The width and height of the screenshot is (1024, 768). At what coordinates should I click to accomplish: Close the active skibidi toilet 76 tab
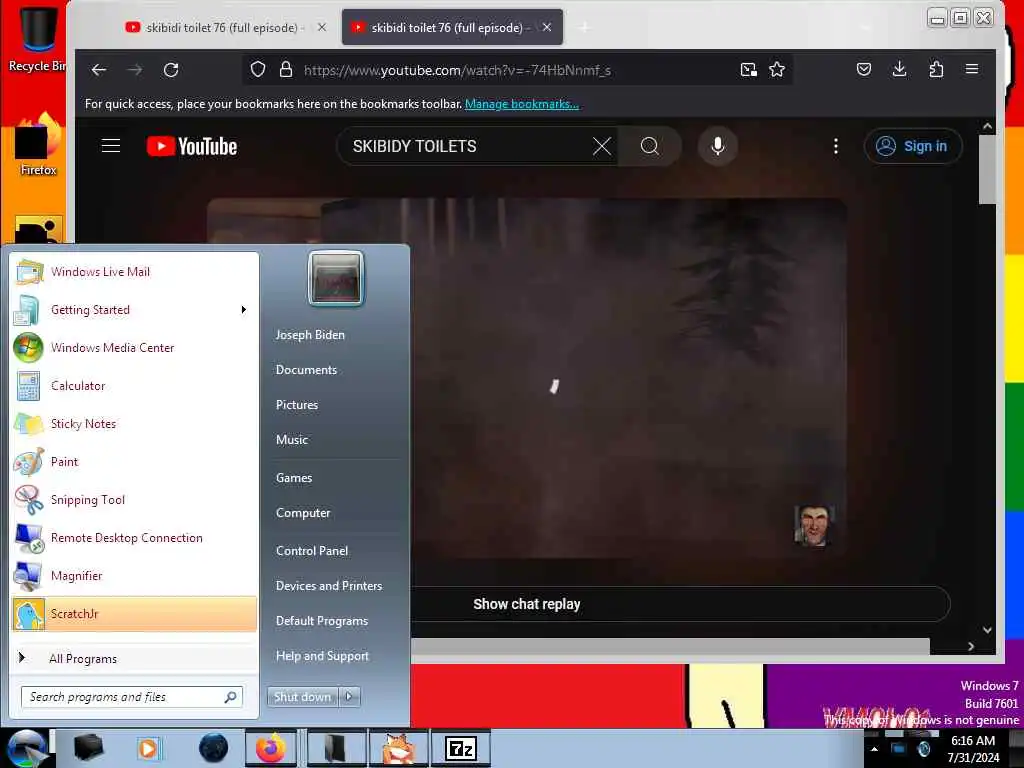tap(547, 27)
